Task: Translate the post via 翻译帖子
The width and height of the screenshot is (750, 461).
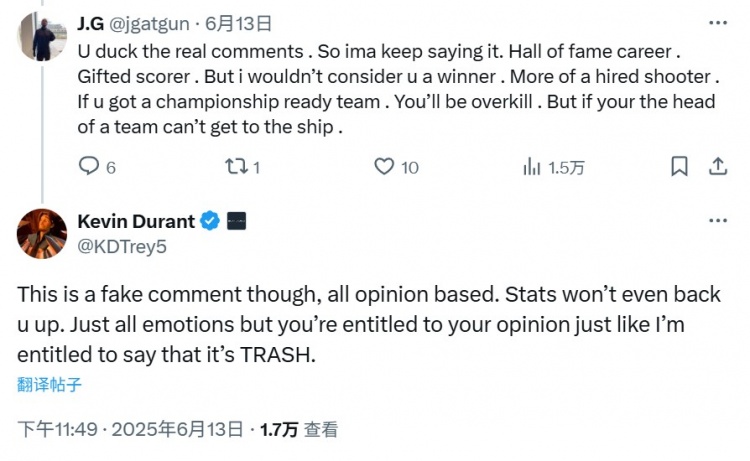Action: (49, 383)
